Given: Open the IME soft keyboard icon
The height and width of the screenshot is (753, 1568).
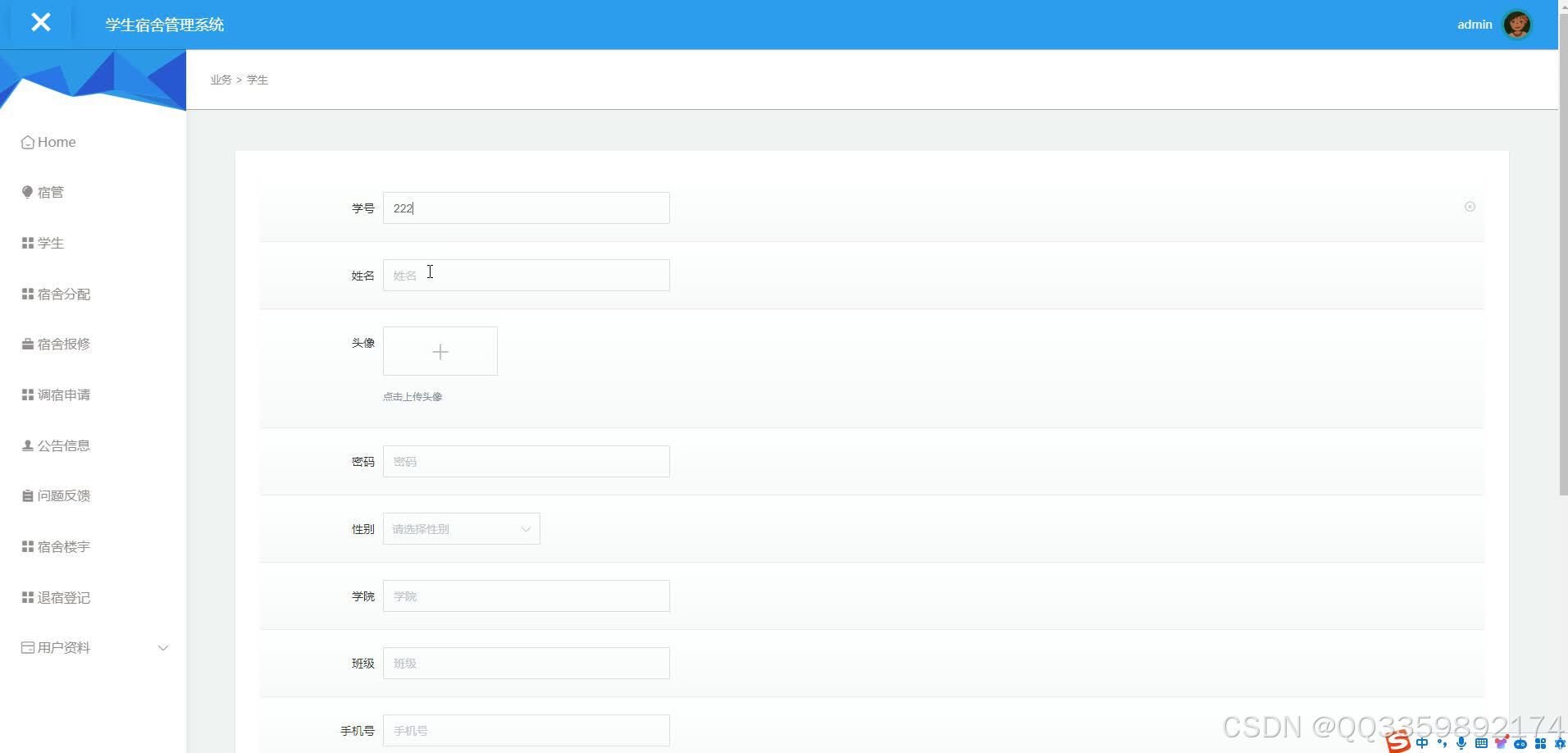Looking at the screenshot, I should pos(1481,743).
